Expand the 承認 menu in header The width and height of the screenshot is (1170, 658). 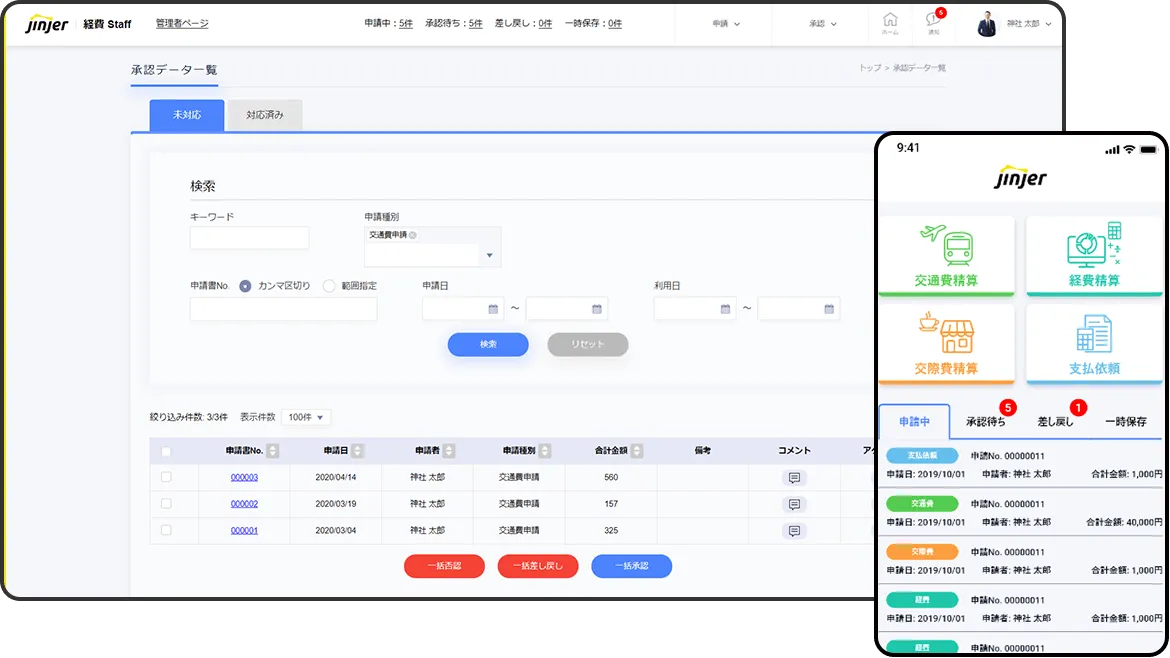(822, 24)
